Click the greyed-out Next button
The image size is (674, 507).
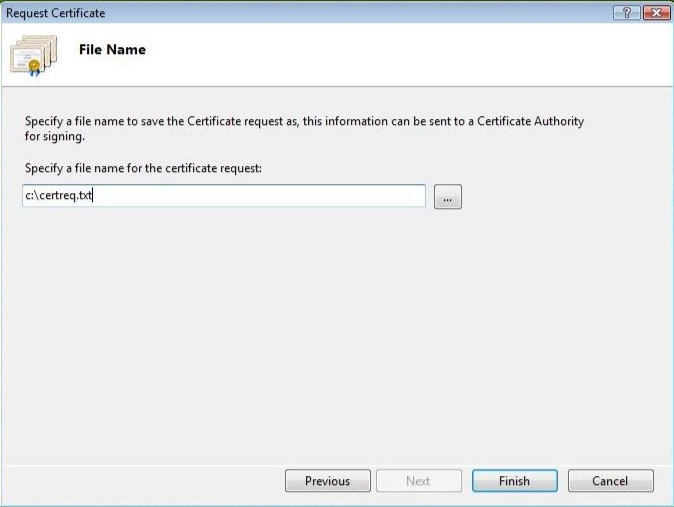(418, 481)
